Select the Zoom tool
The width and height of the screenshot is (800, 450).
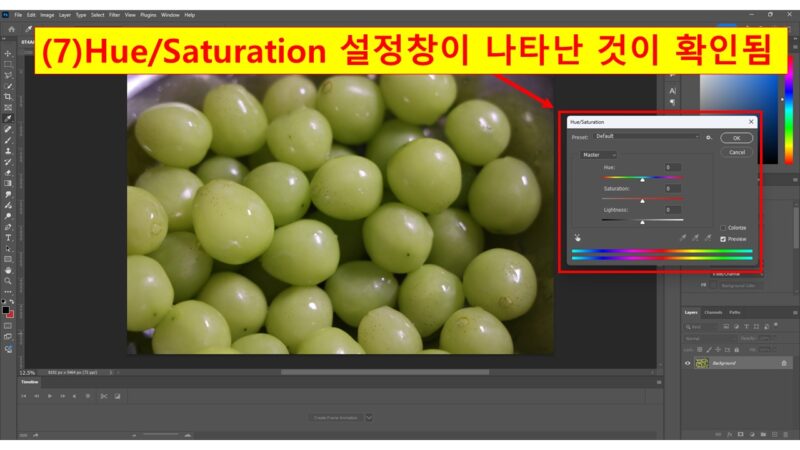(x=8, y=281)
